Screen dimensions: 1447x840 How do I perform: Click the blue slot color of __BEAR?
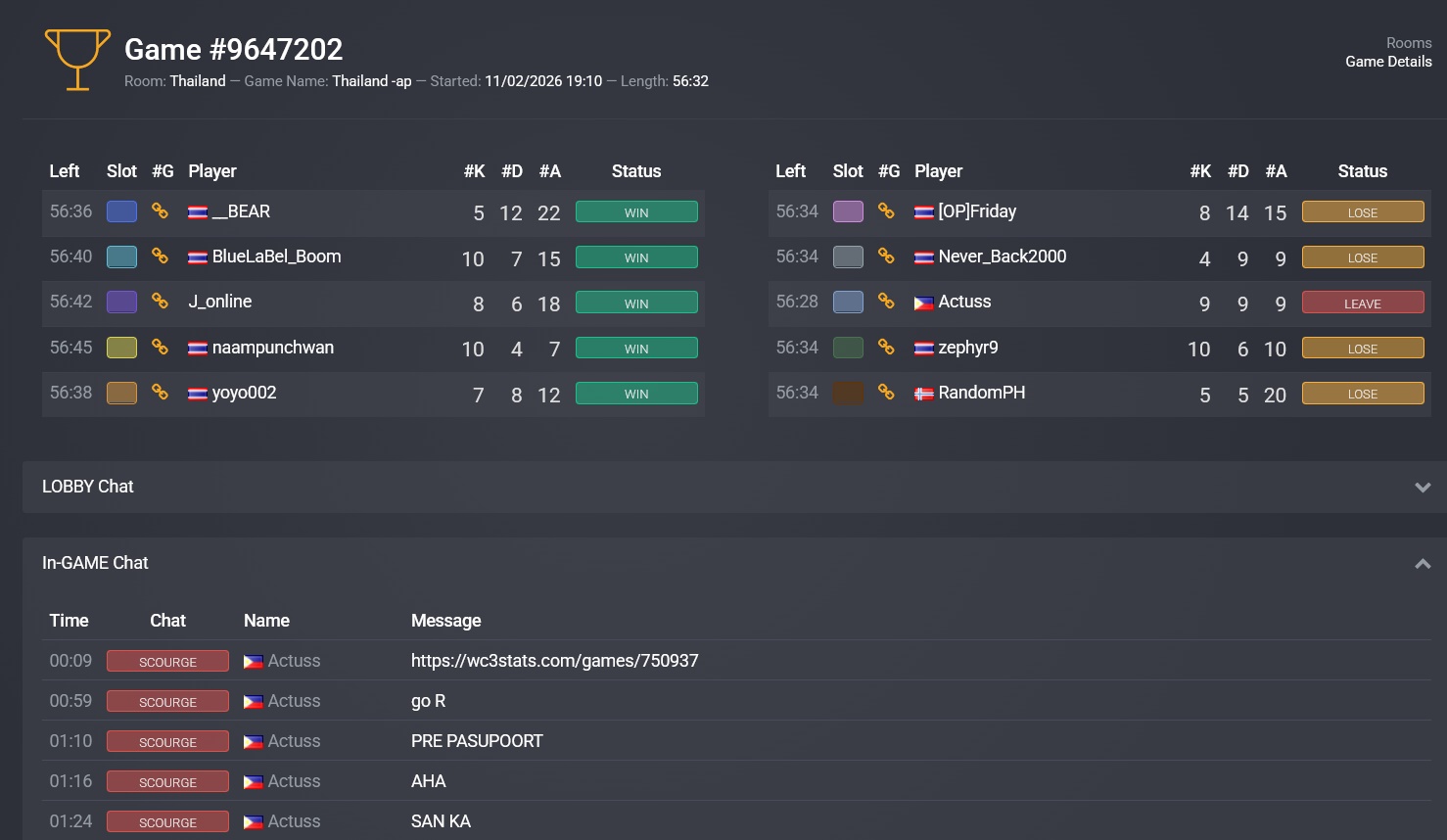coord(121,211)
